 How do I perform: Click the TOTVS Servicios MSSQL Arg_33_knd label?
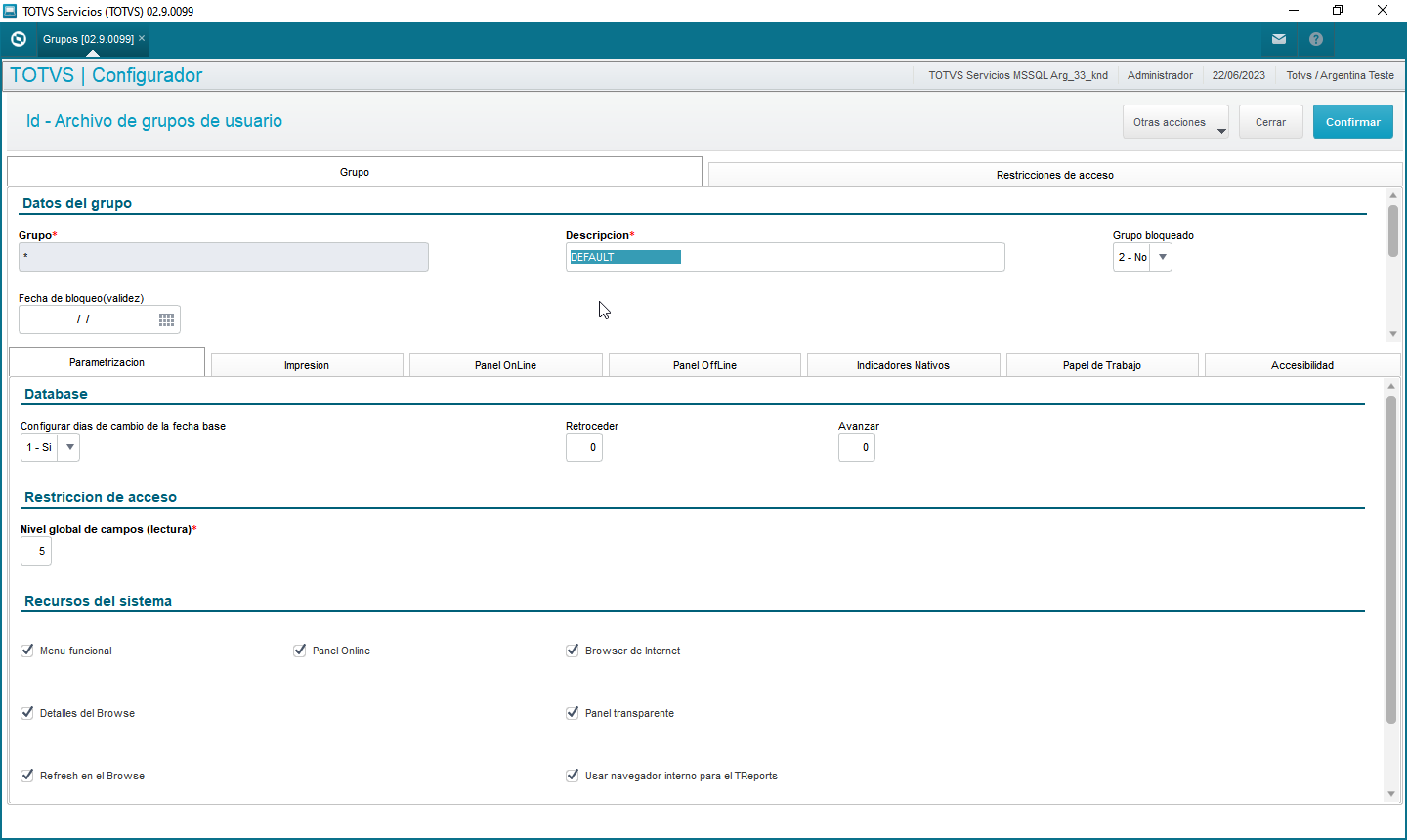[1018, 75]
